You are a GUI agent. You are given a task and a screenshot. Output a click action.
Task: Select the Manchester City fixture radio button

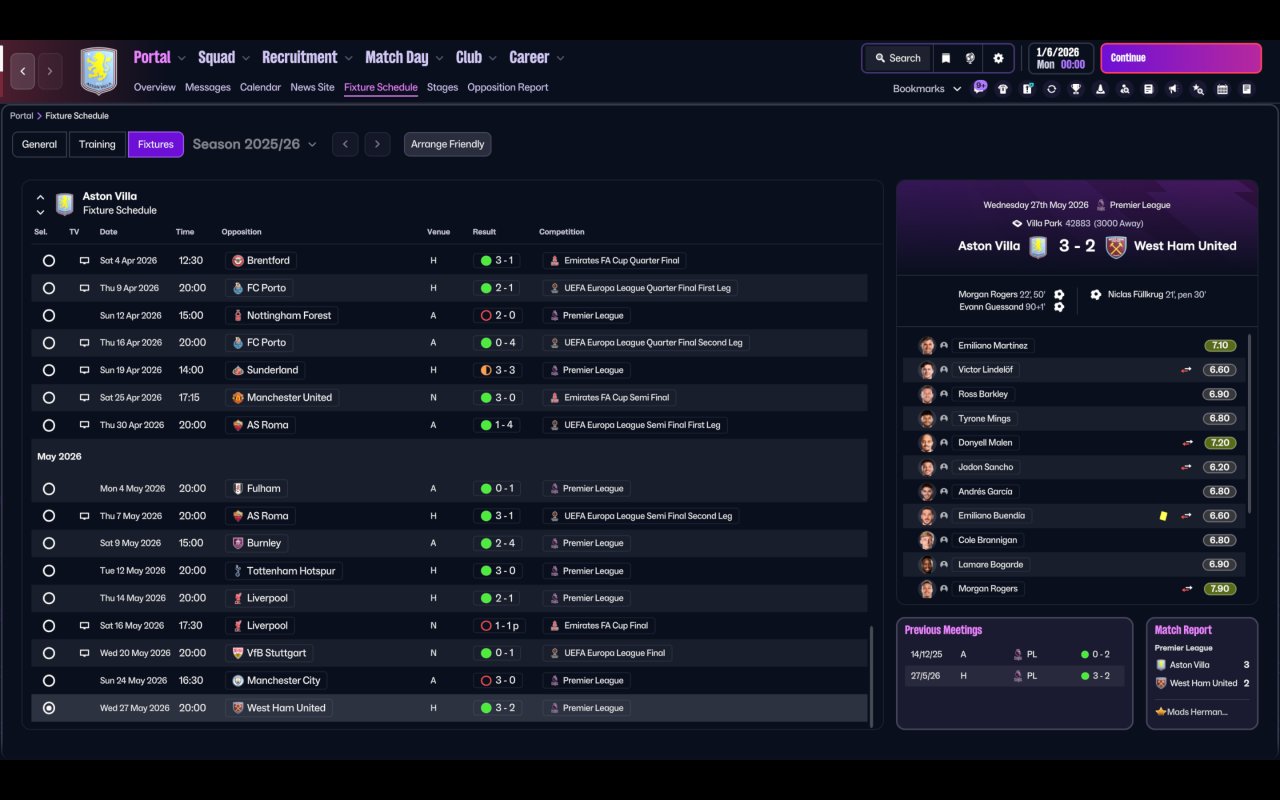(49, 681)
